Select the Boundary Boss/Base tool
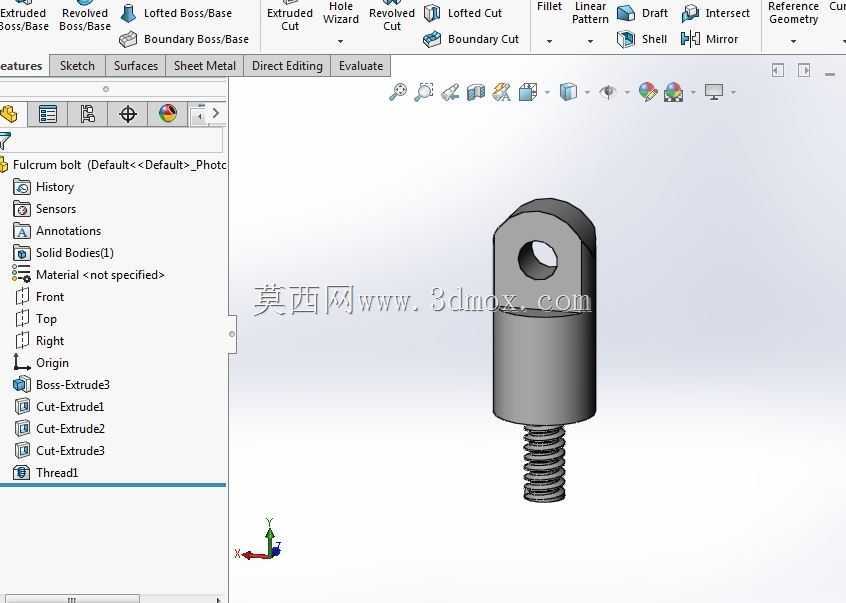 pos(184,39)
